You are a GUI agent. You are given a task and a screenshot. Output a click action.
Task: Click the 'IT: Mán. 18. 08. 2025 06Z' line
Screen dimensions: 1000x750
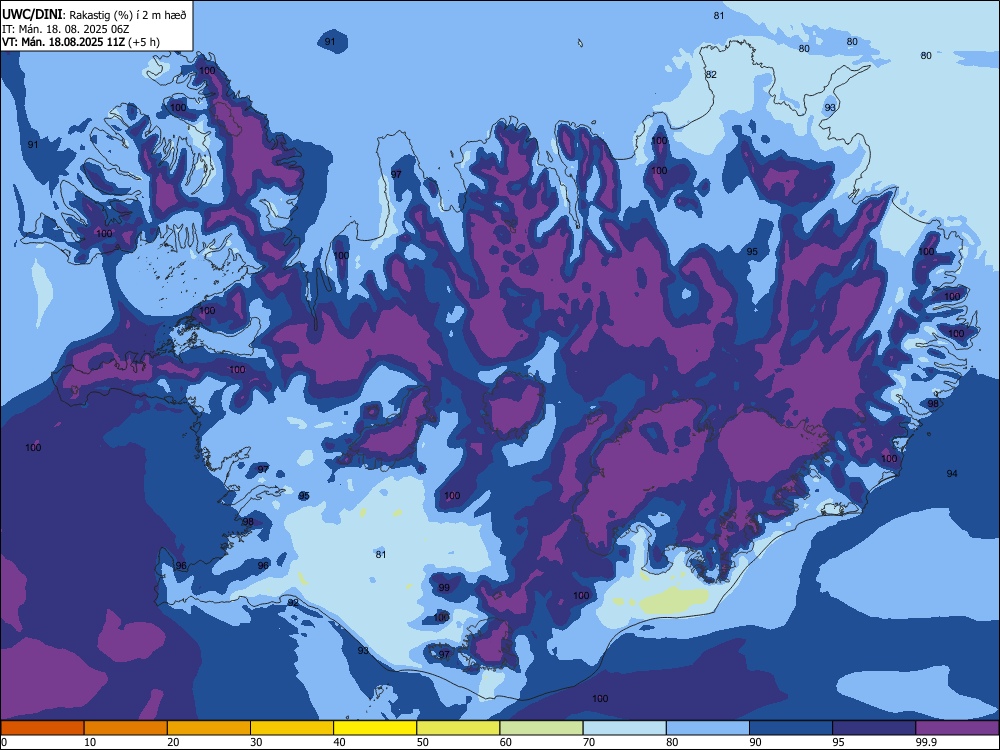click(66, 29)
